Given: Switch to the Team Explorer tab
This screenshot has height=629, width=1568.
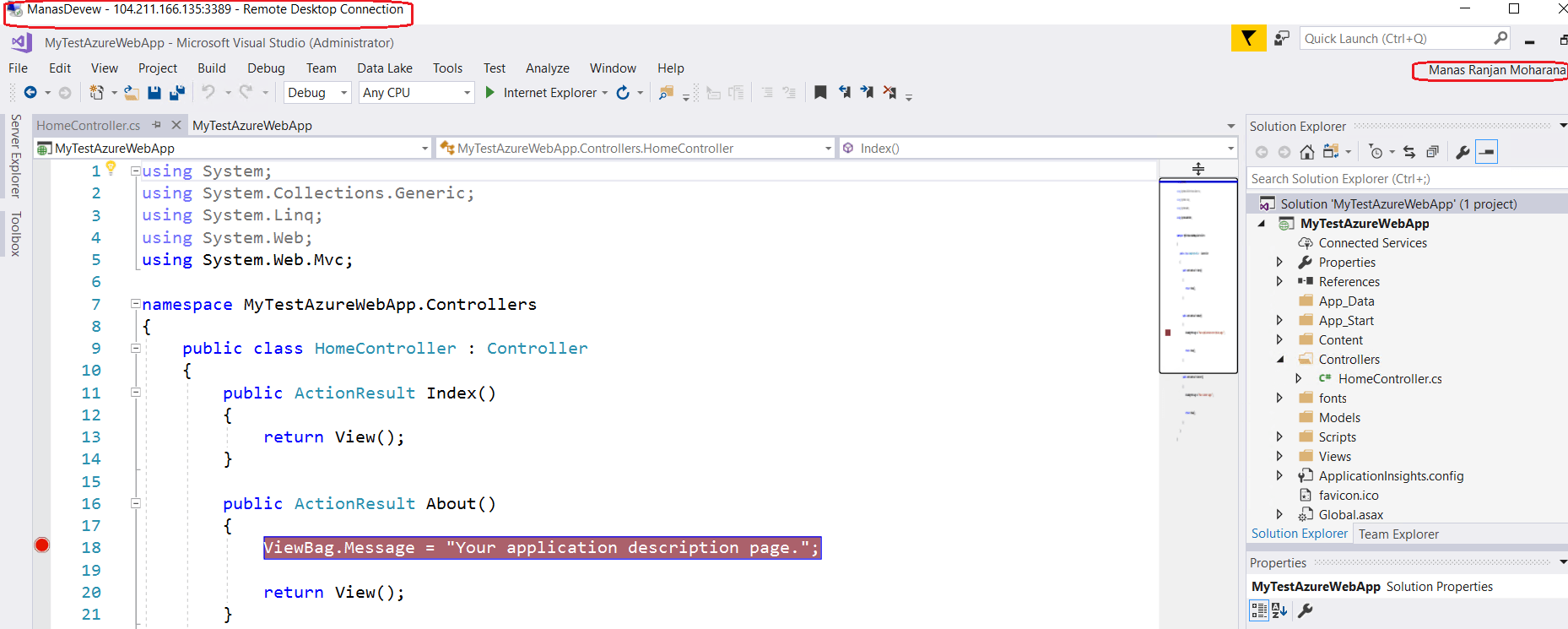Looking at the screenshot, I should [1398, 534].
